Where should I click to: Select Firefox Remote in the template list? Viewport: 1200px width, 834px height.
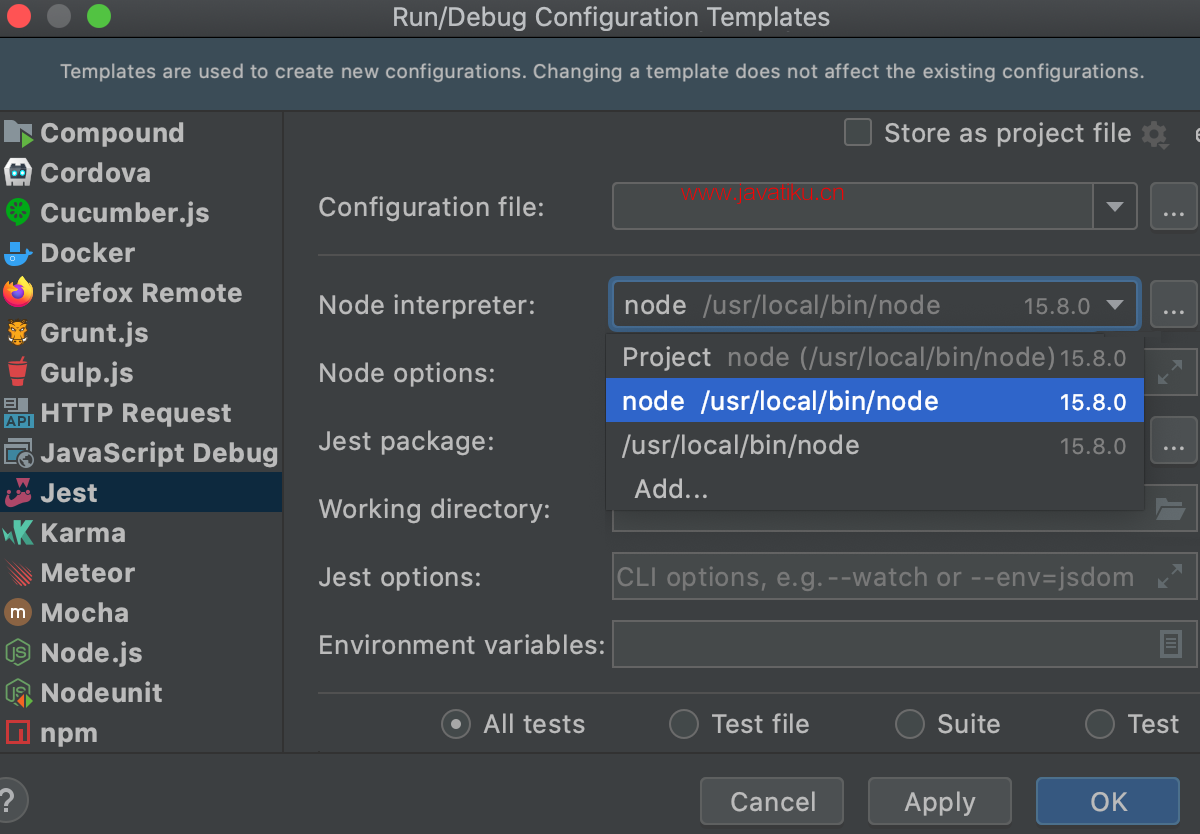141,293
